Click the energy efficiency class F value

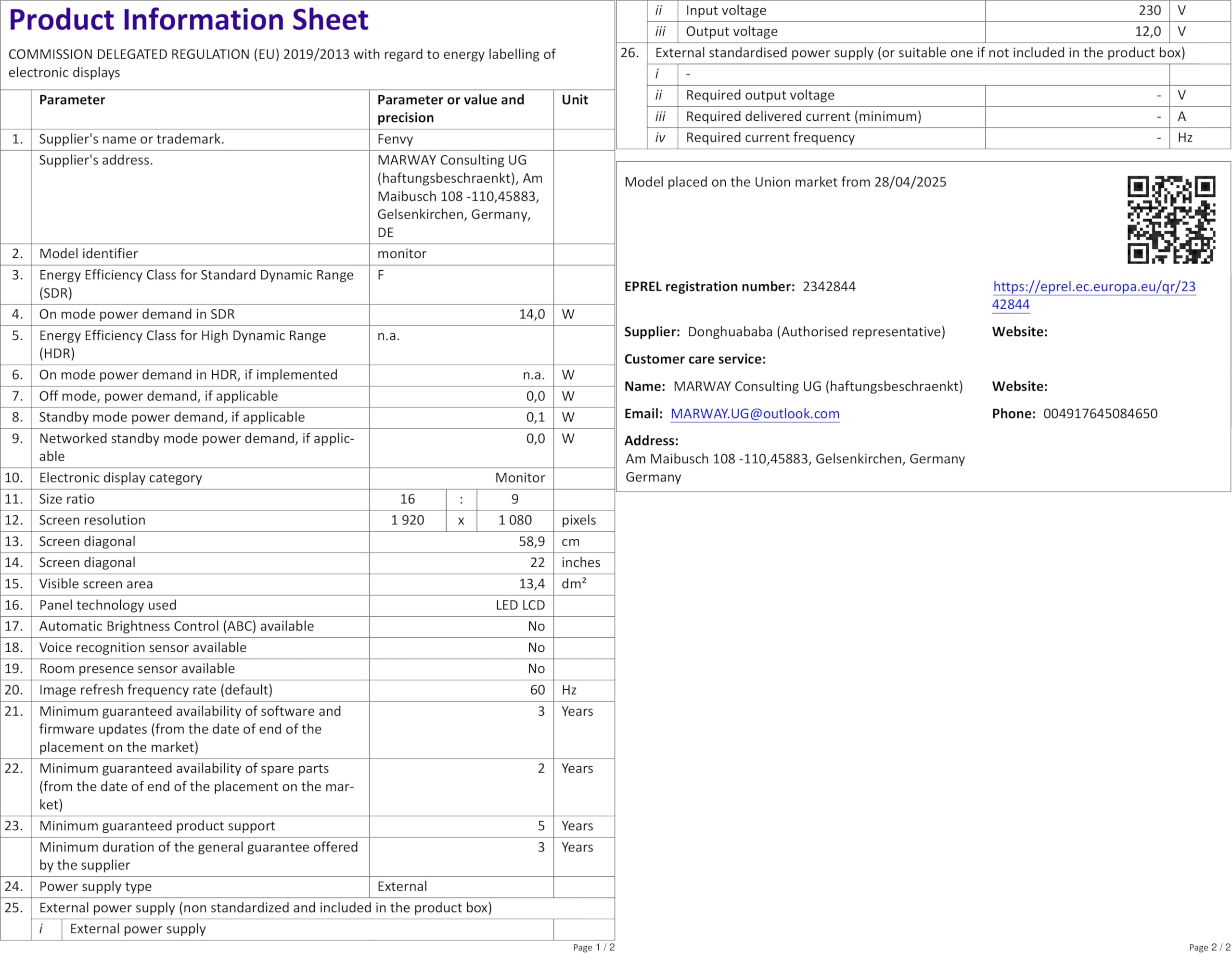(x=381, y=275)
